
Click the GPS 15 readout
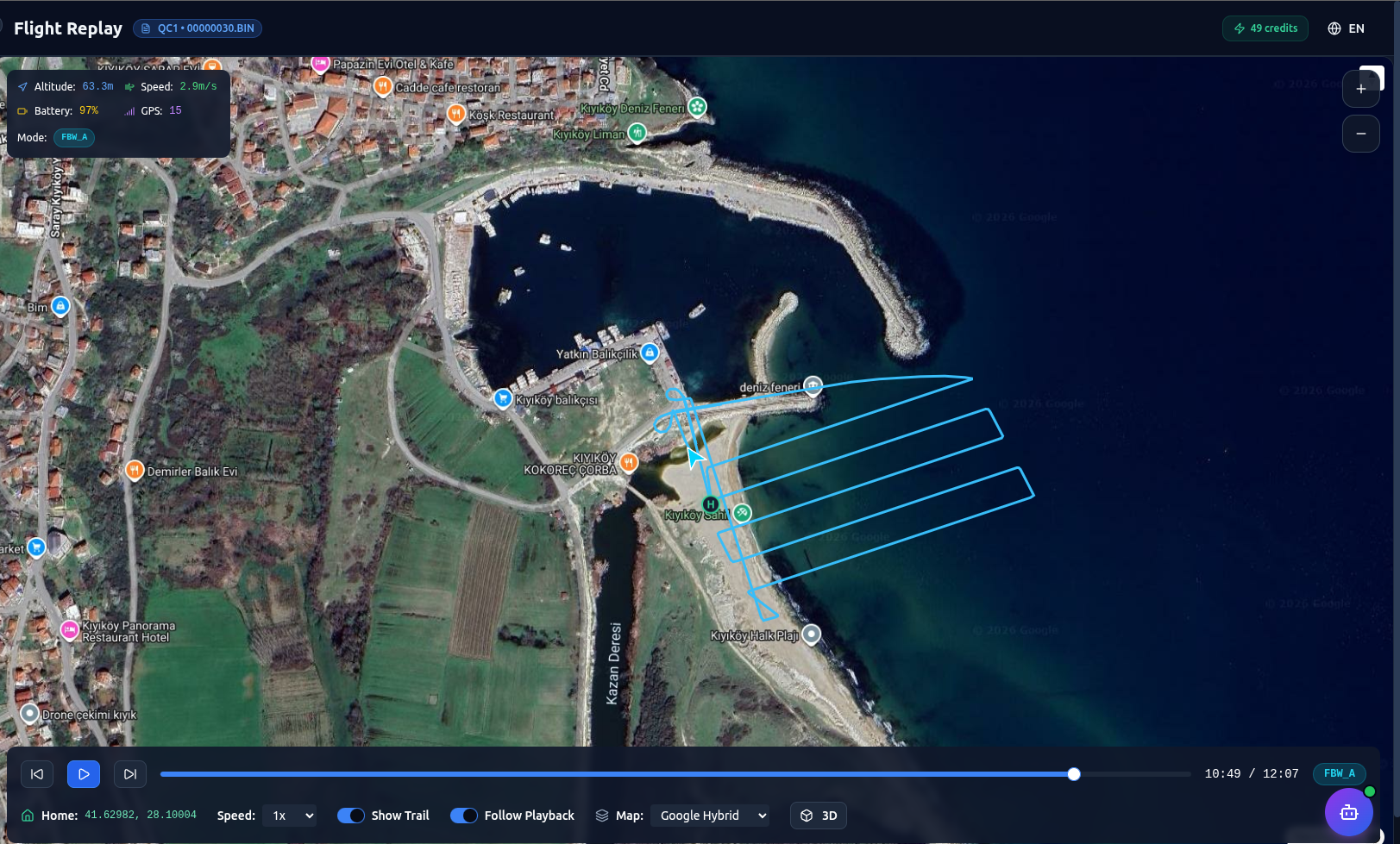[x=154, y=110]
